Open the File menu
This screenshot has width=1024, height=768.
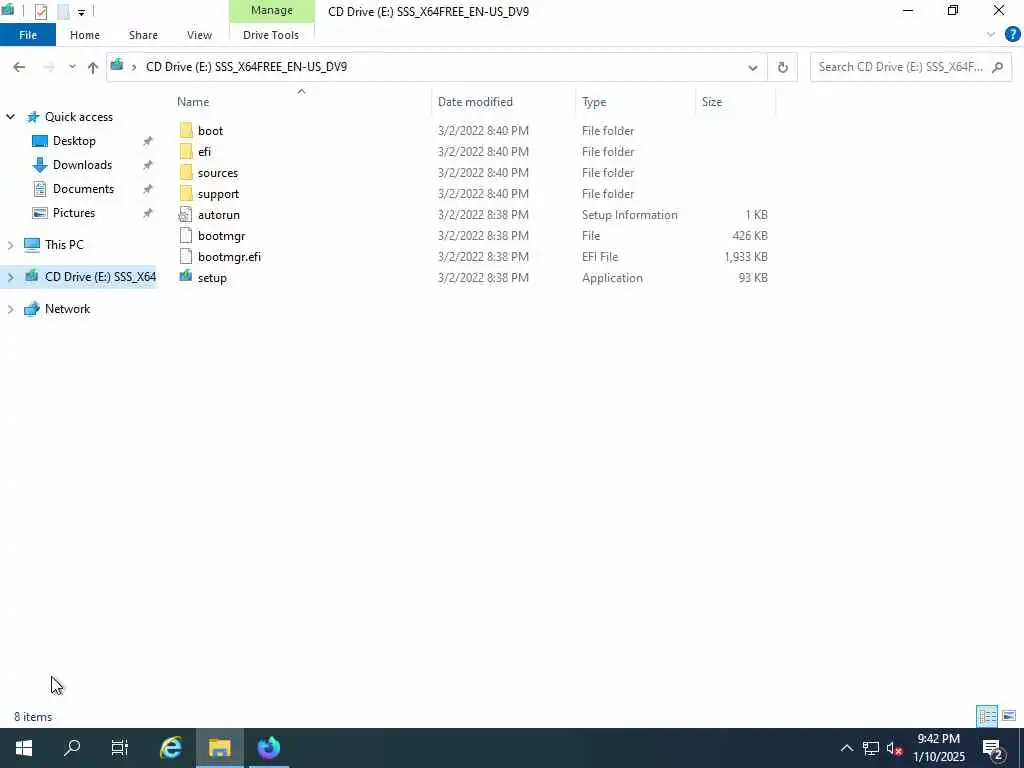point(28,35)
